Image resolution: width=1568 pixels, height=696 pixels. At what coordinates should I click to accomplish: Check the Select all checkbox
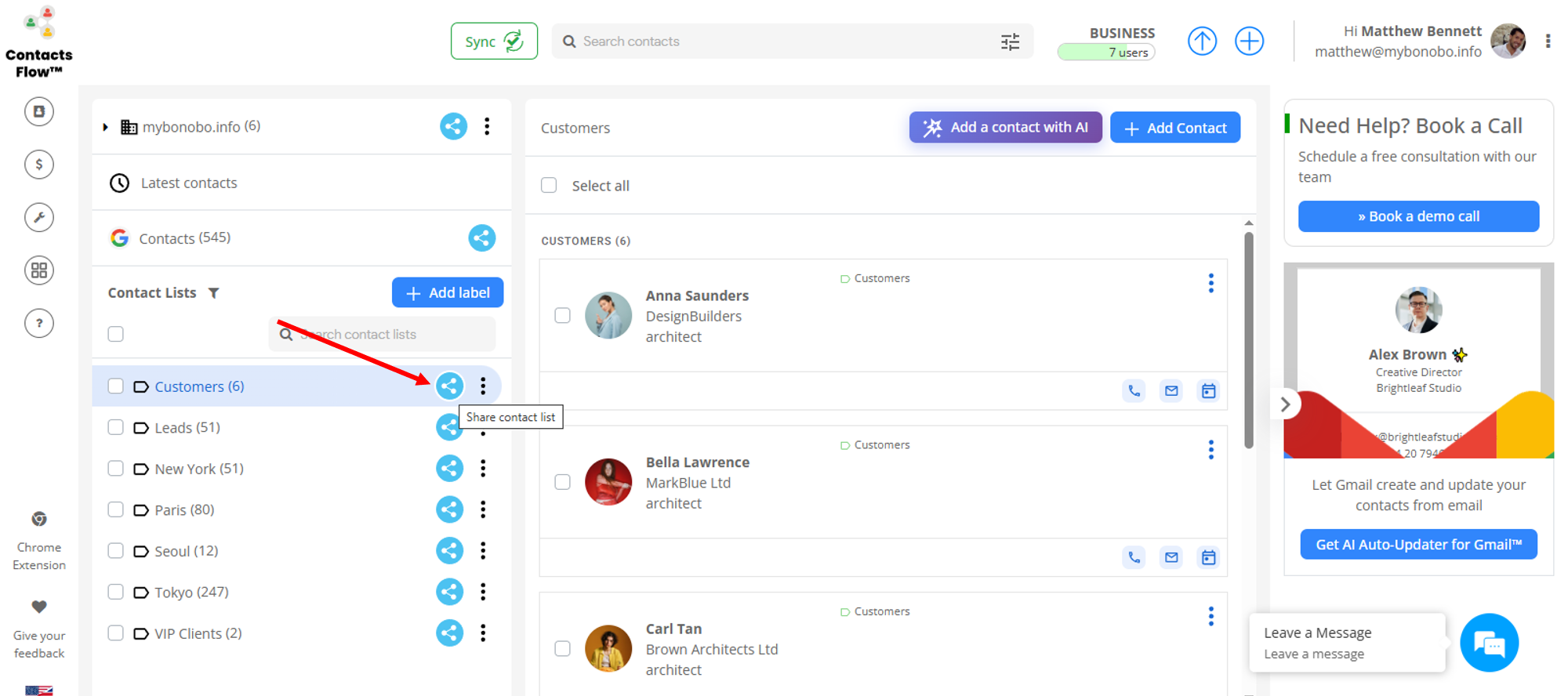click(549, 186)
